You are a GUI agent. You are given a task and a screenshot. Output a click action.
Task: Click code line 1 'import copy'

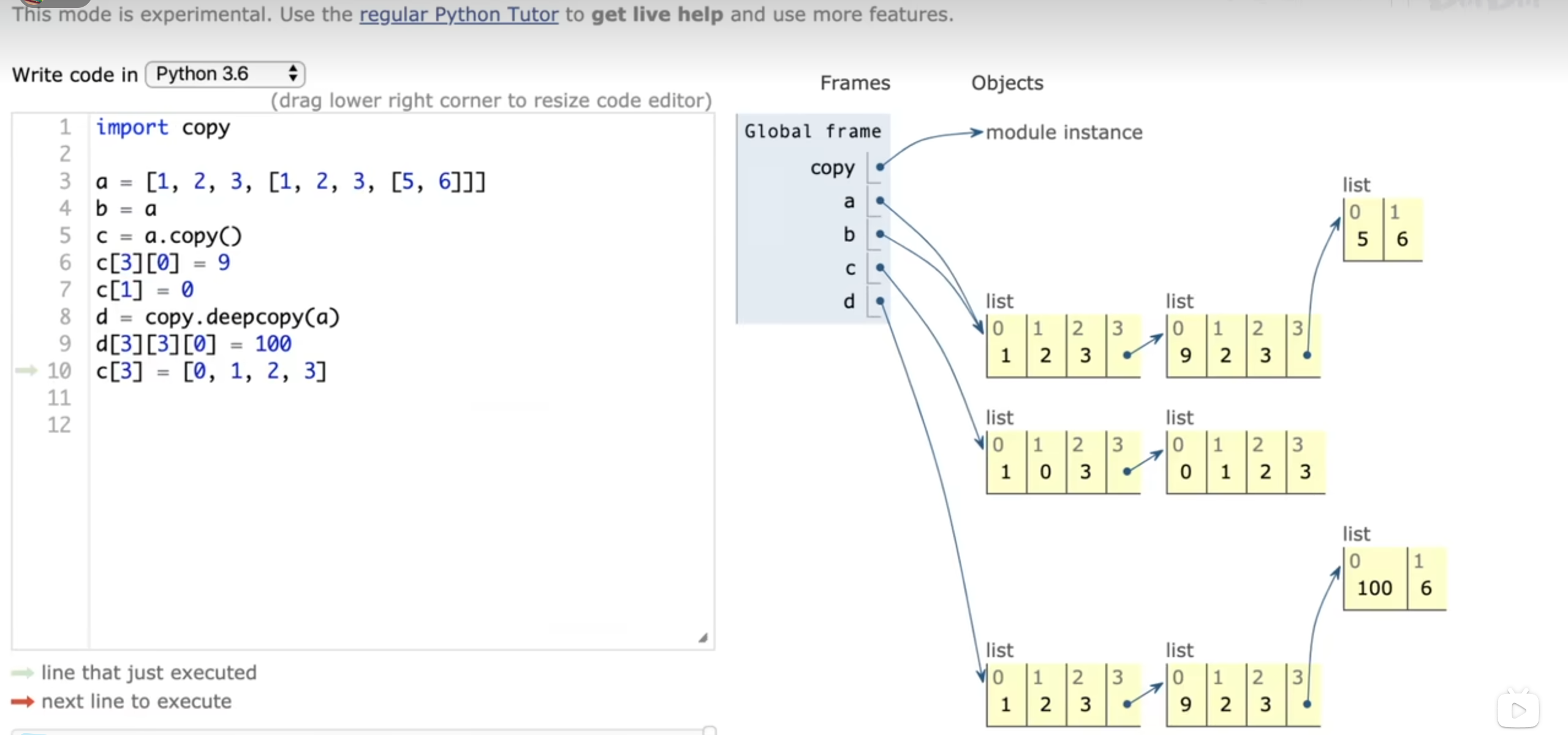click(x=163, y=128)
